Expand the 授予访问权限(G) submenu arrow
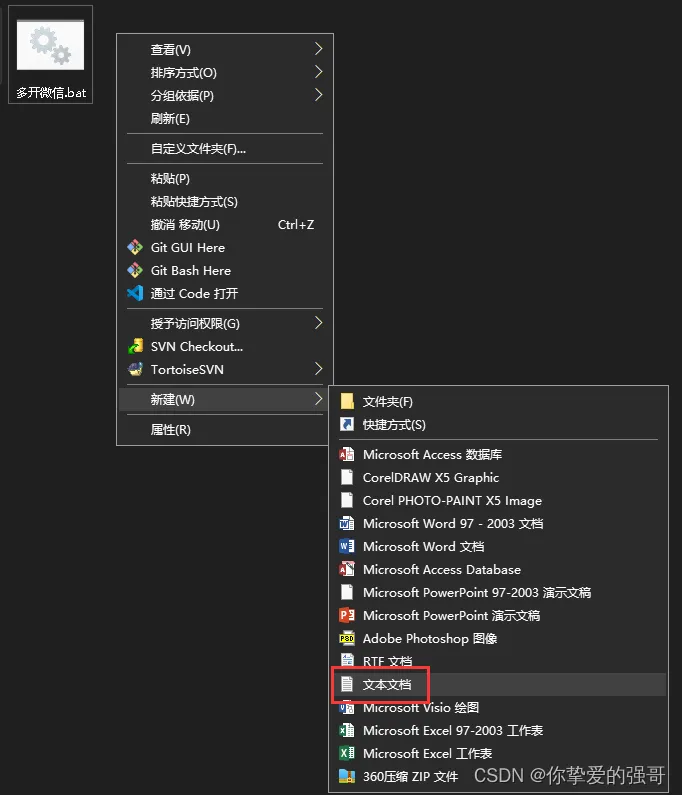 tap(318, 323)
